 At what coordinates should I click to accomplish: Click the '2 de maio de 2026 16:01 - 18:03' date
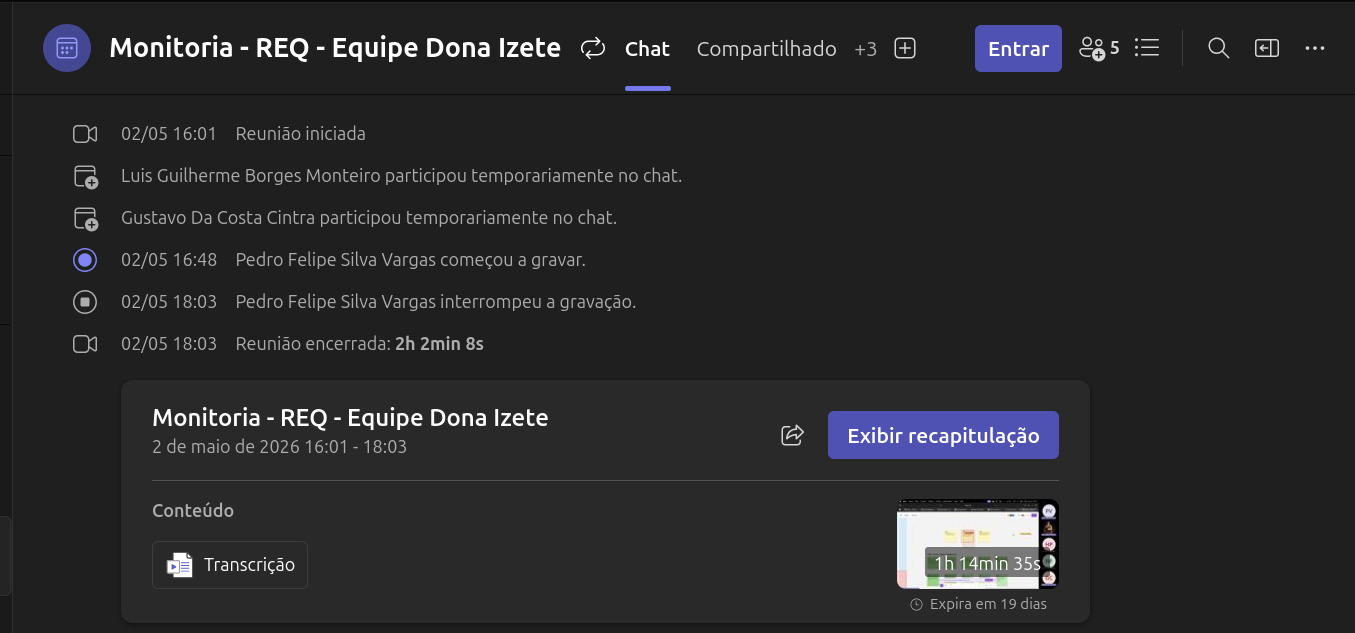coord(280,447)
